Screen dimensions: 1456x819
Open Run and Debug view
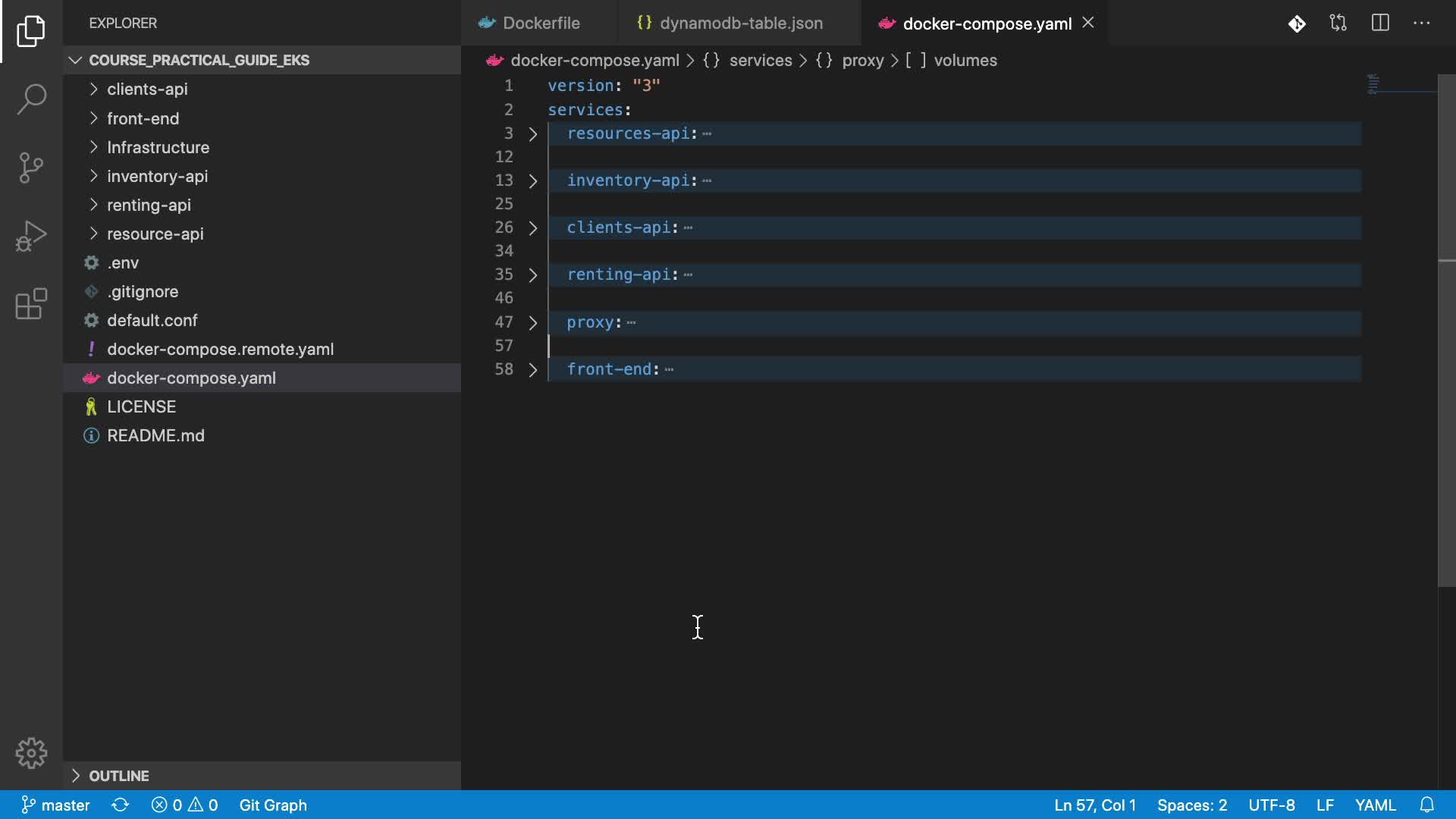point(31,236)
